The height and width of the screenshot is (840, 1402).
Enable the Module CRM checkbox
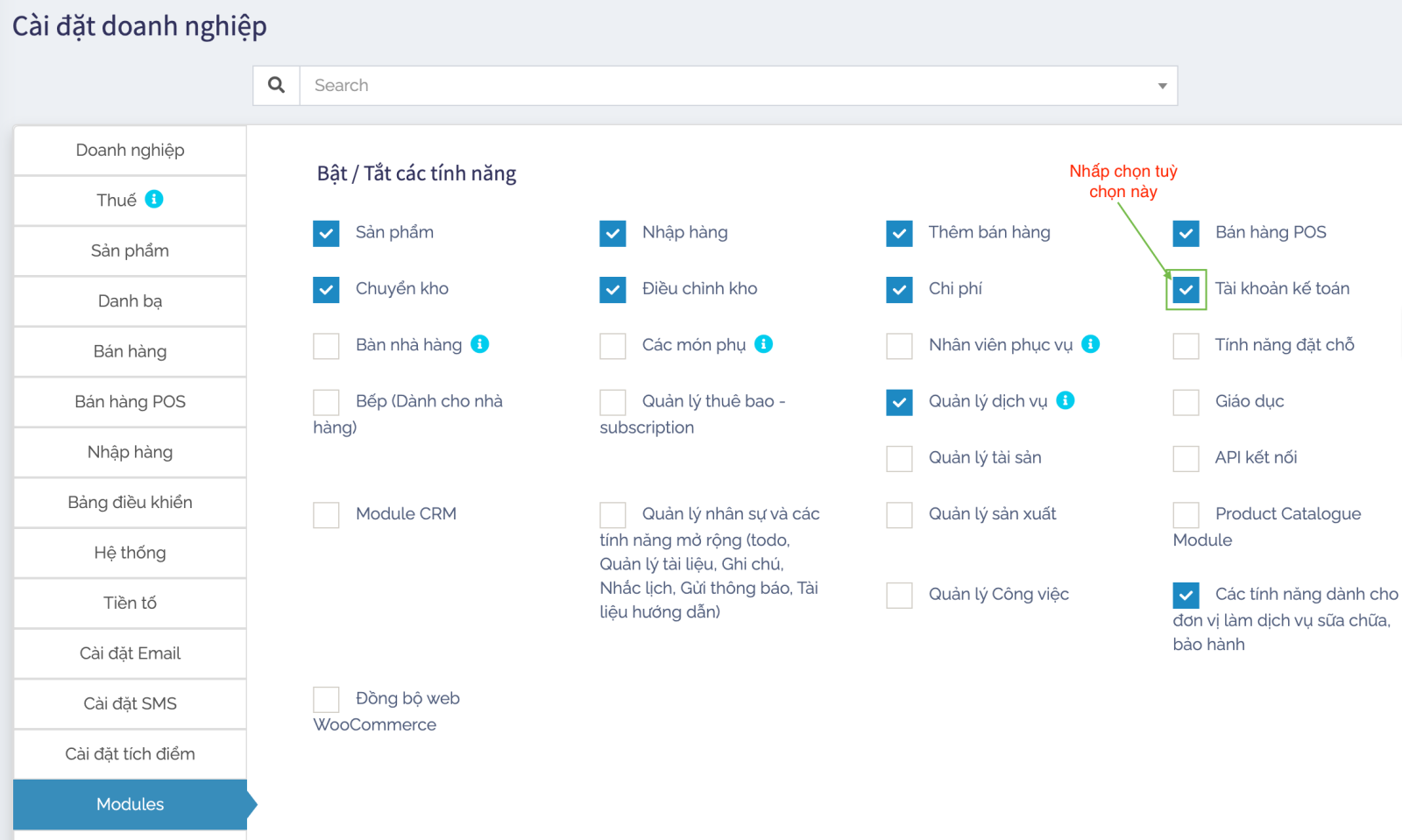pos(326,515)
